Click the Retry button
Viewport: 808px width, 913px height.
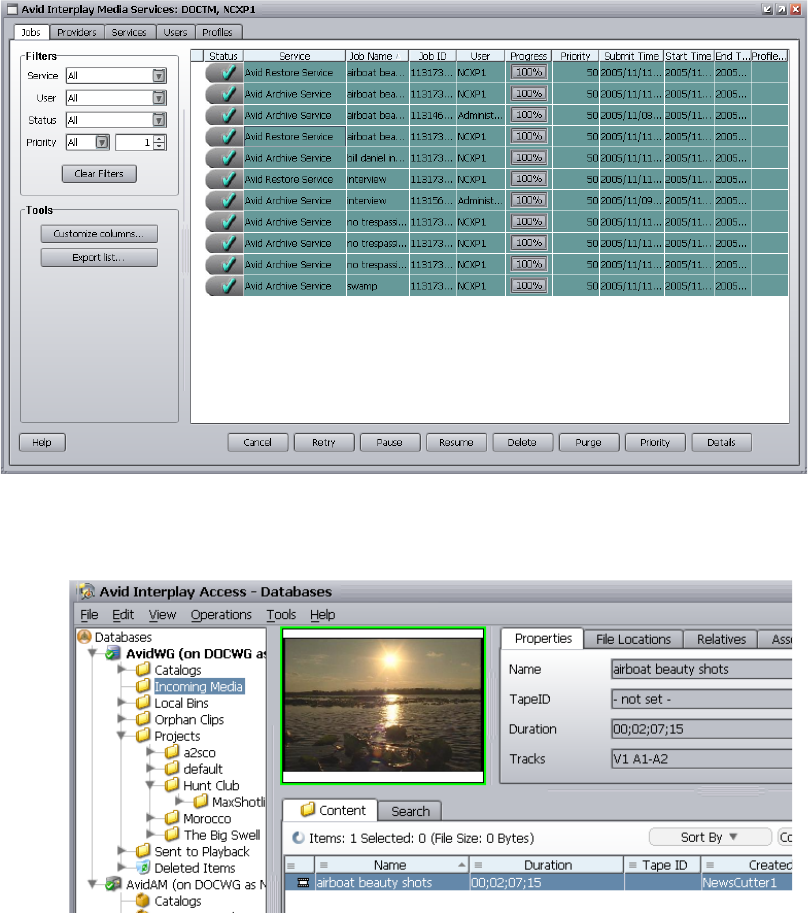pyautogui.click(x=324, y=443)
